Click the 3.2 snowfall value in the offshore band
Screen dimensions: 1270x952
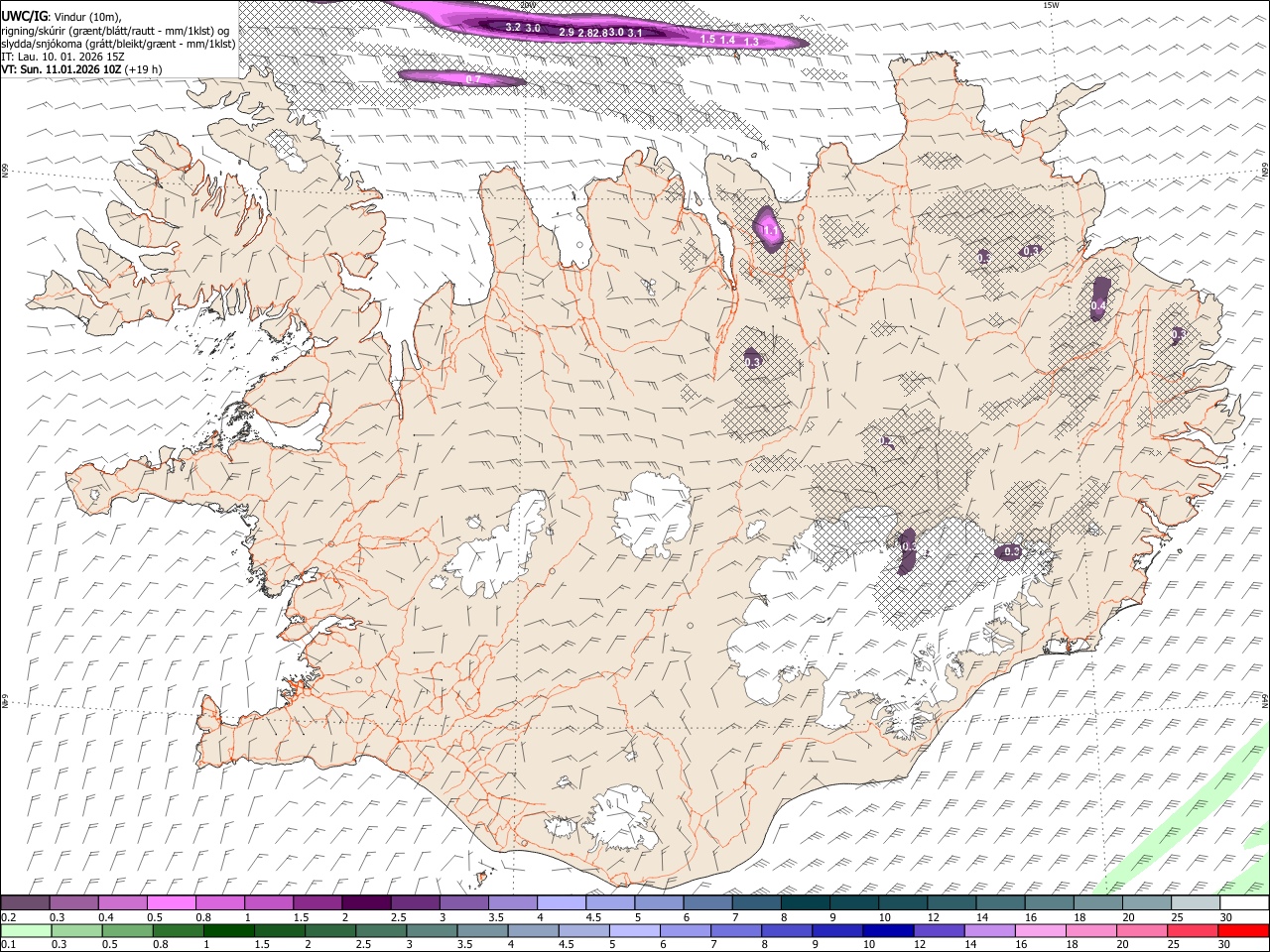pyautogui.click(x=513, y=27)
